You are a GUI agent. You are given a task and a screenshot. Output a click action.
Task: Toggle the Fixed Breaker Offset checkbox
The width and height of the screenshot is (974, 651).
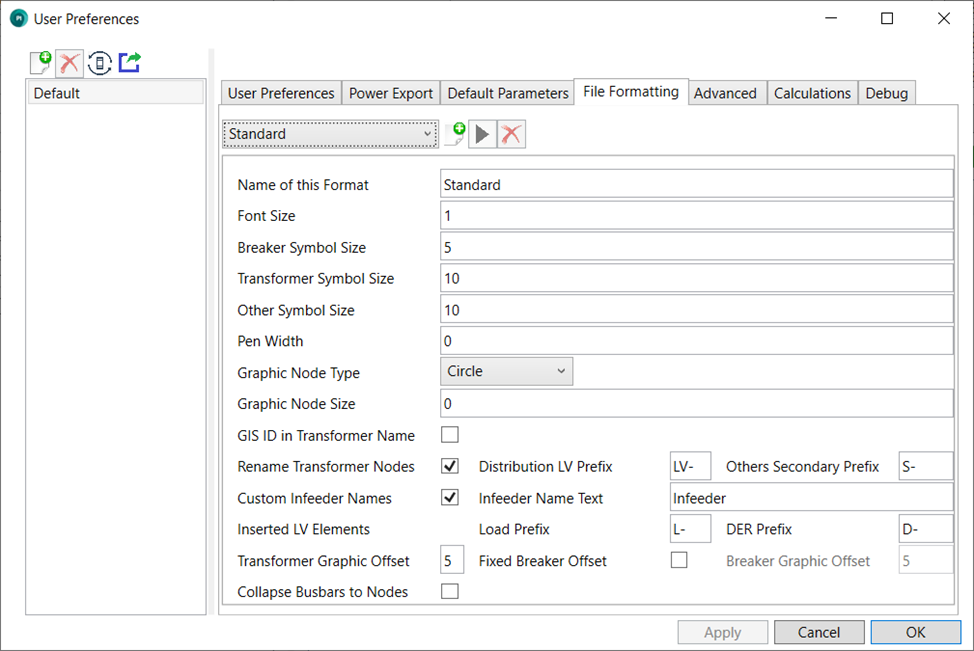(679, 560)
